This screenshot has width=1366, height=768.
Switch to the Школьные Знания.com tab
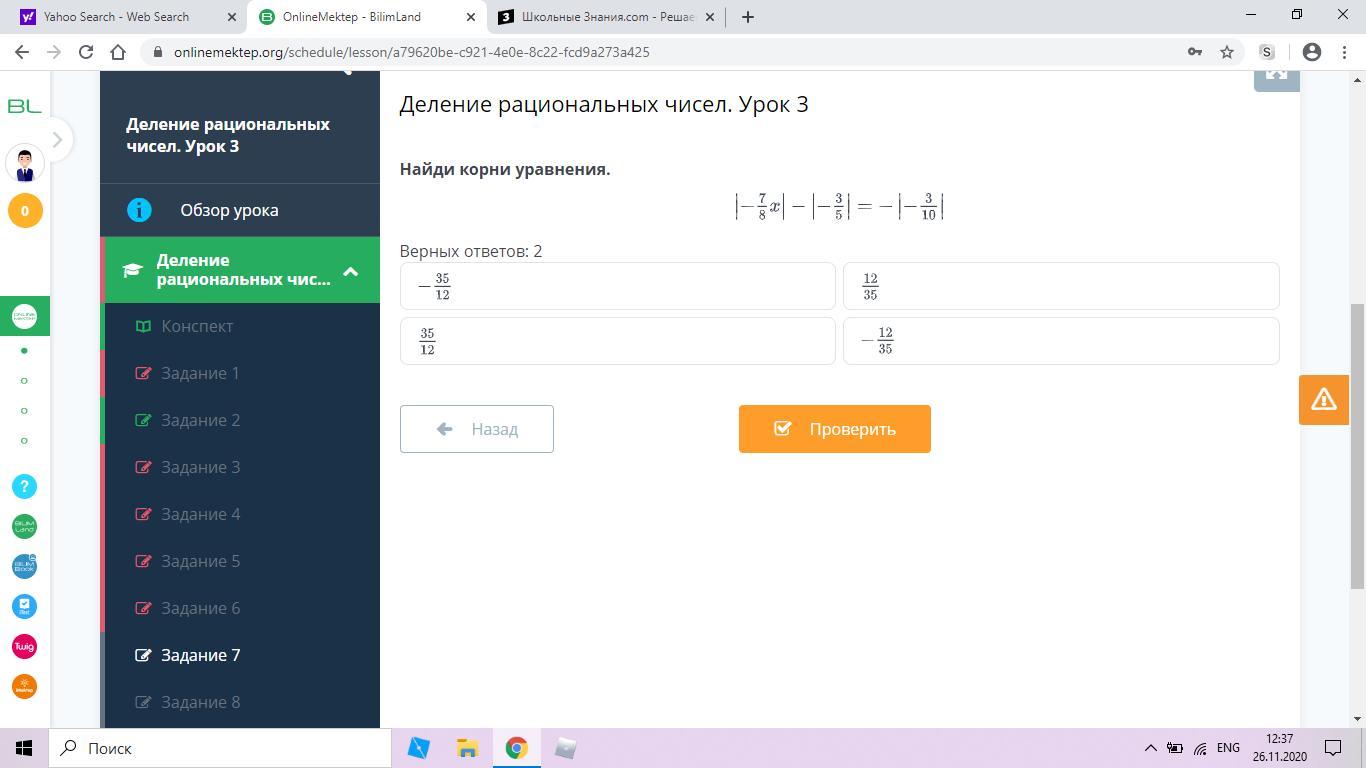[x=608, y=16]
